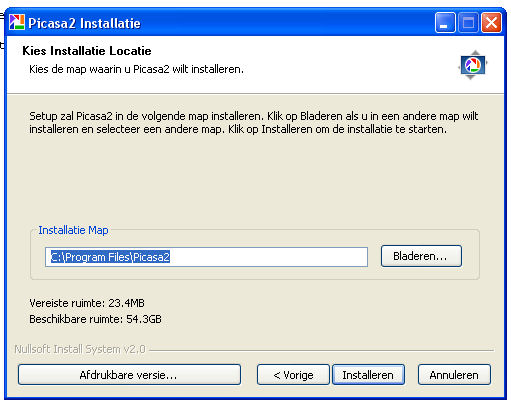
Task: Cancel setup via the Annuleren button
Action: [x=454, y=375]
